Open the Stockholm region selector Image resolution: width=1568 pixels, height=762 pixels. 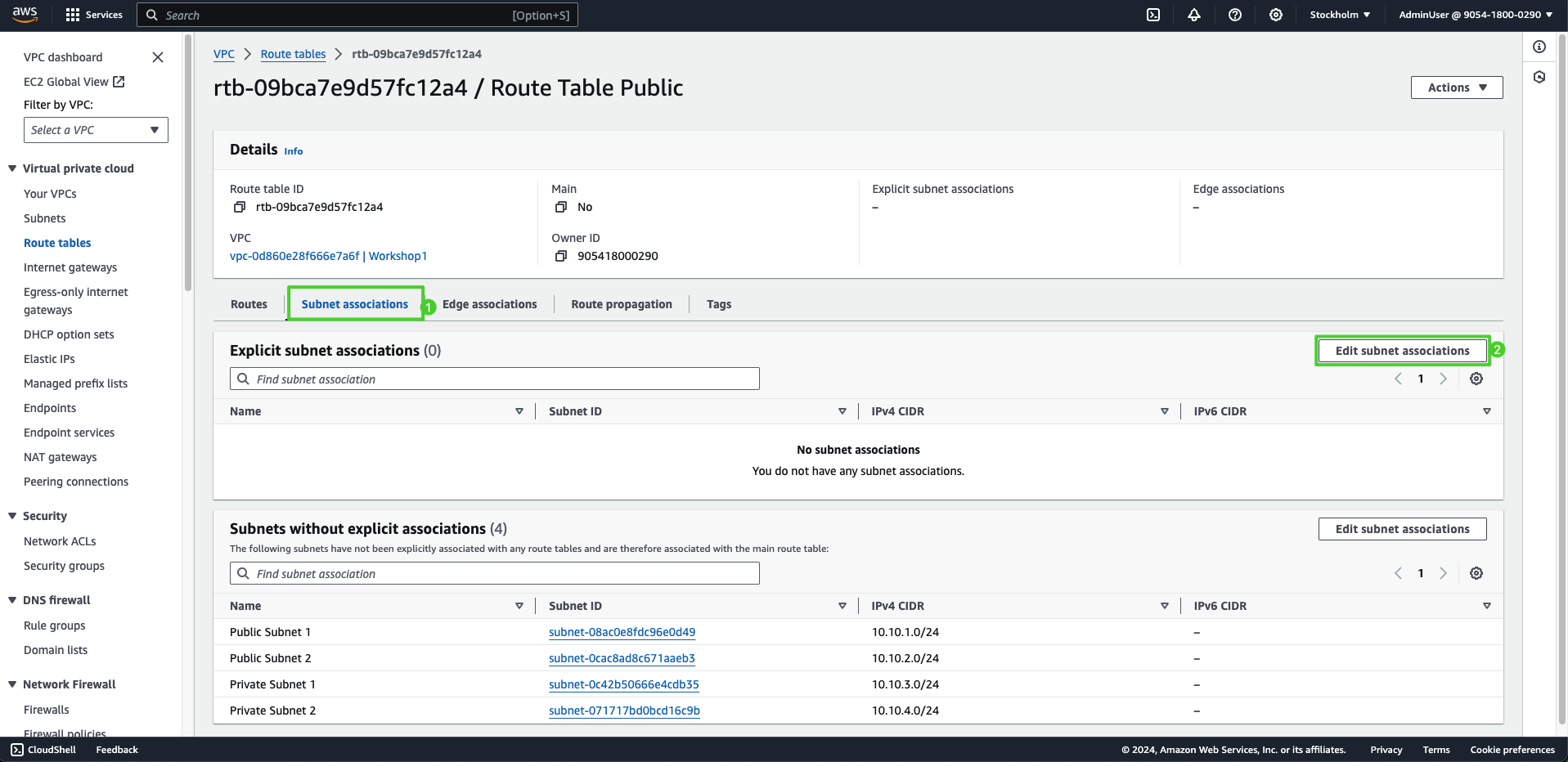[x=1340, y=15]
